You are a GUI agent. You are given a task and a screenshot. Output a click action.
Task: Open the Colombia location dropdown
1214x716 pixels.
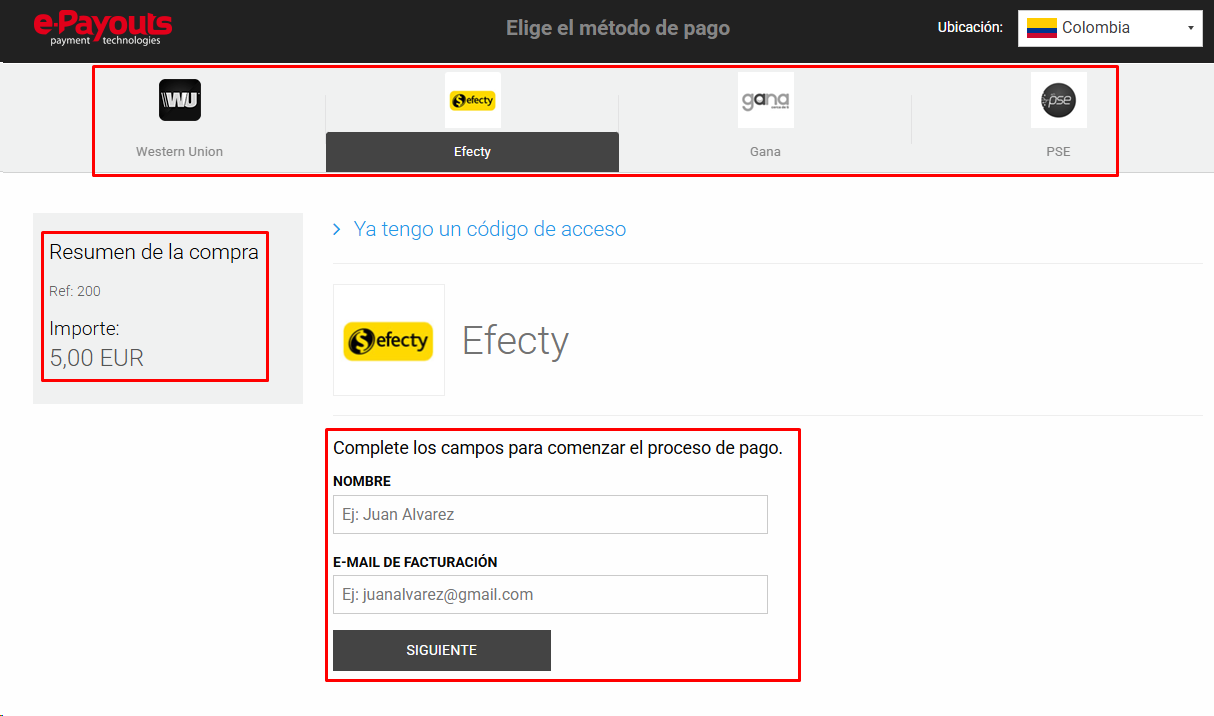1110,28
